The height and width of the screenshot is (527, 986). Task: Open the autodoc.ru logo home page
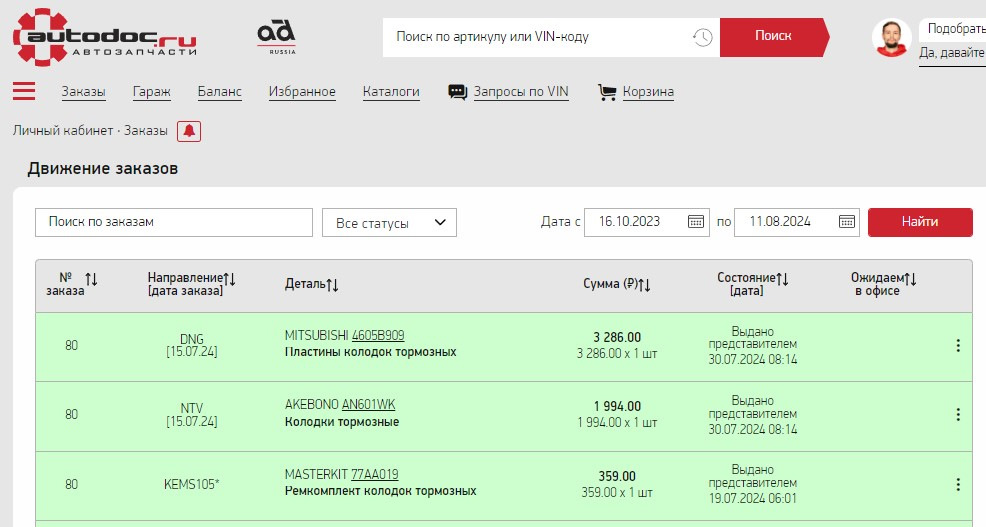click(104, 36)
